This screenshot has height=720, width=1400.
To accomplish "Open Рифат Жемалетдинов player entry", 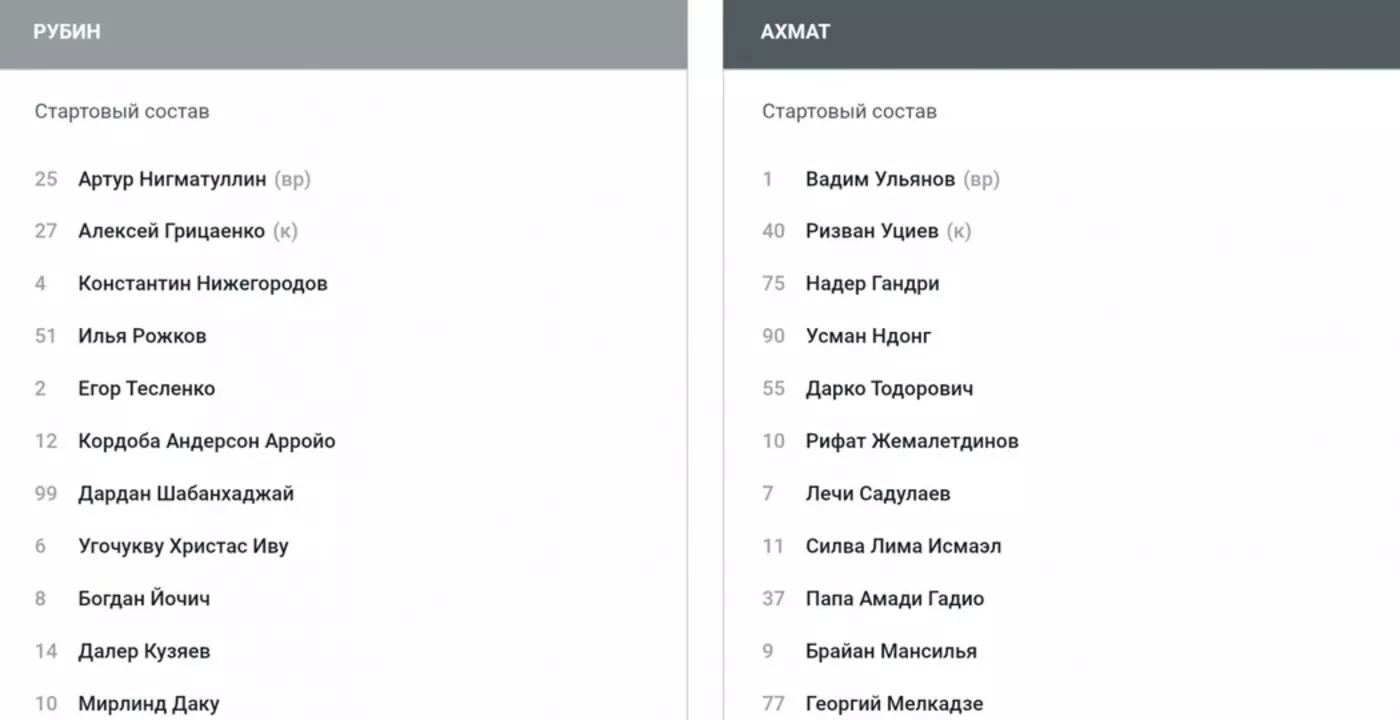I will pos(912,441).
